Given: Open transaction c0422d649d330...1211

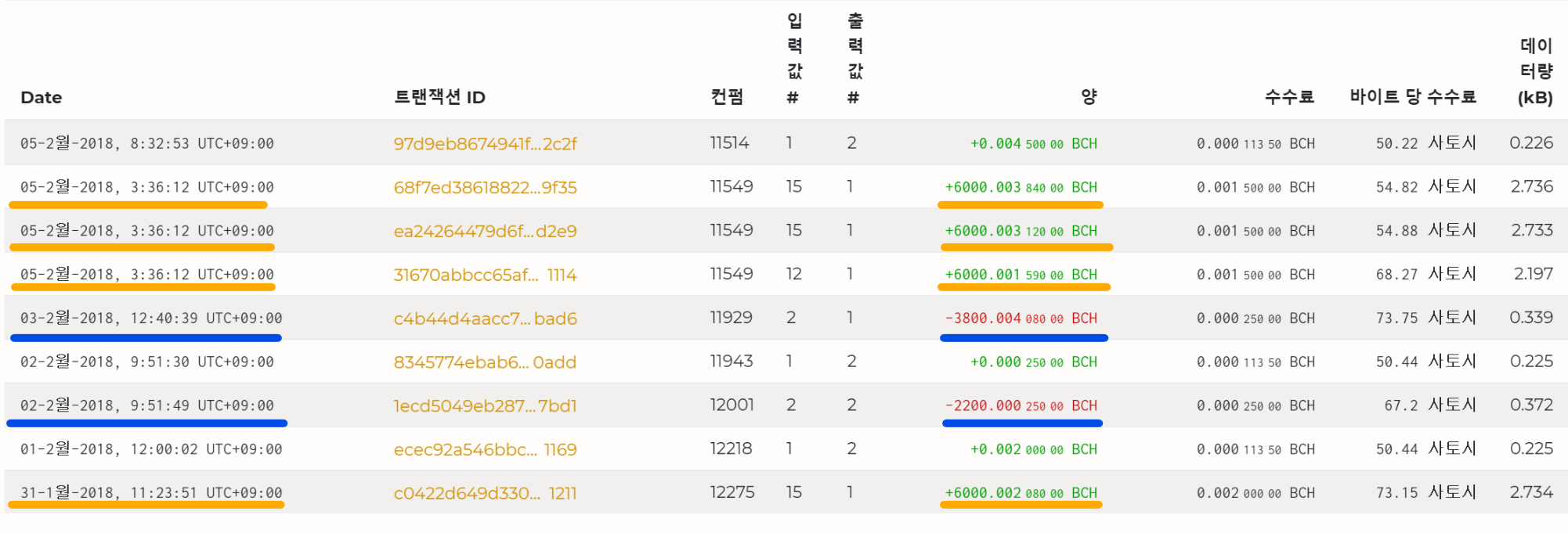Looking at the screenshot, I should click(x=485, y=494).
